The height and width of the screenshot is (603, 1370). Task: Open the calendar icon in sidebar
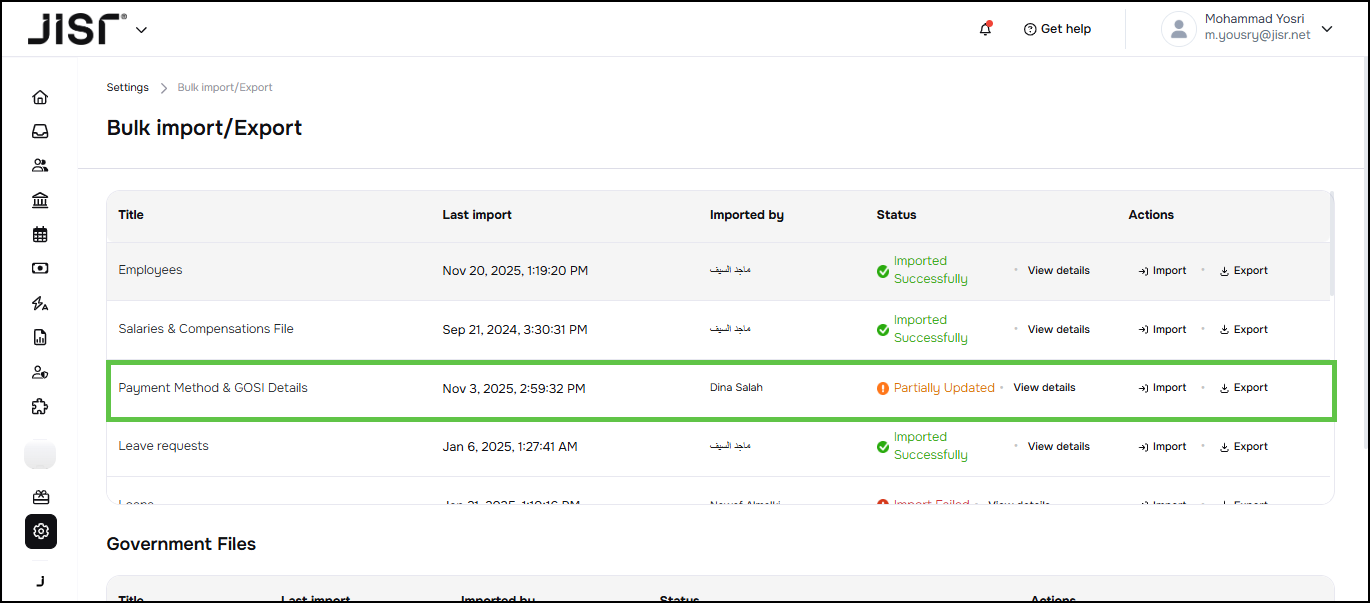[40, 235]
